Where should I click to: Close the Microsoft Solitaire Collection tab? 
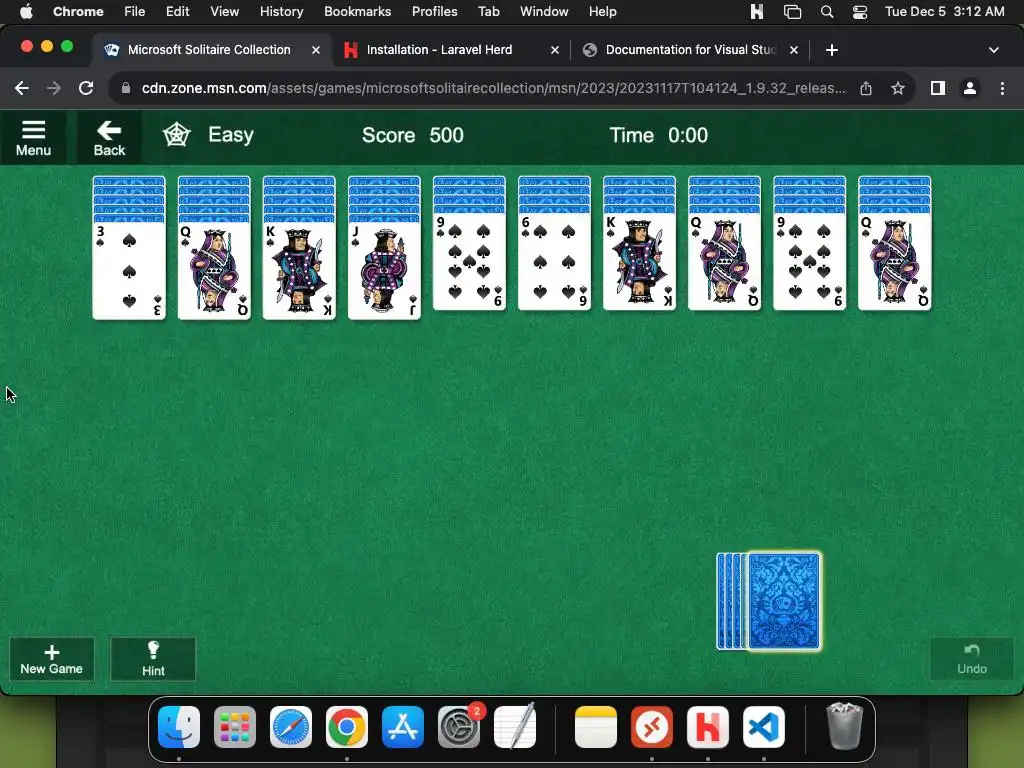point(315,50)
